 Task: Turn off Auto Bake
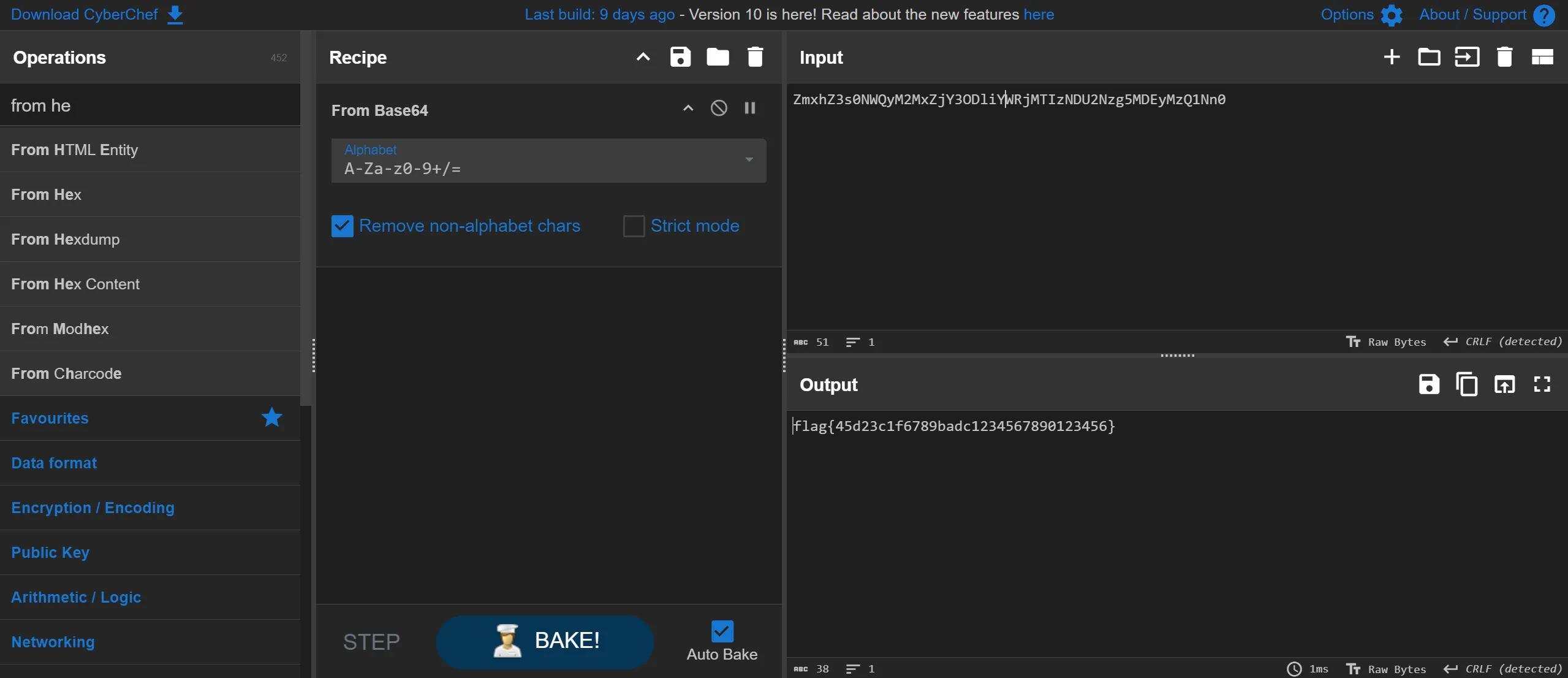coord(722,631)
